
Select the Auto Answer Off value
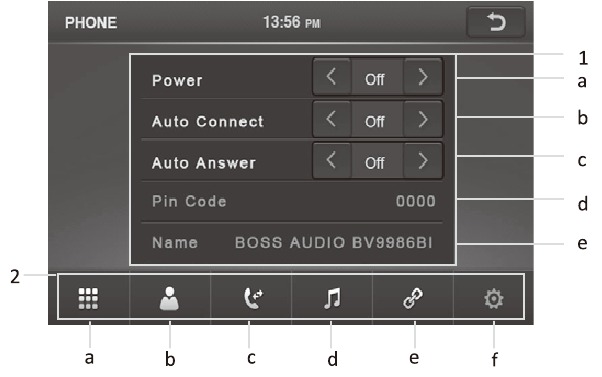click(375, 163)
